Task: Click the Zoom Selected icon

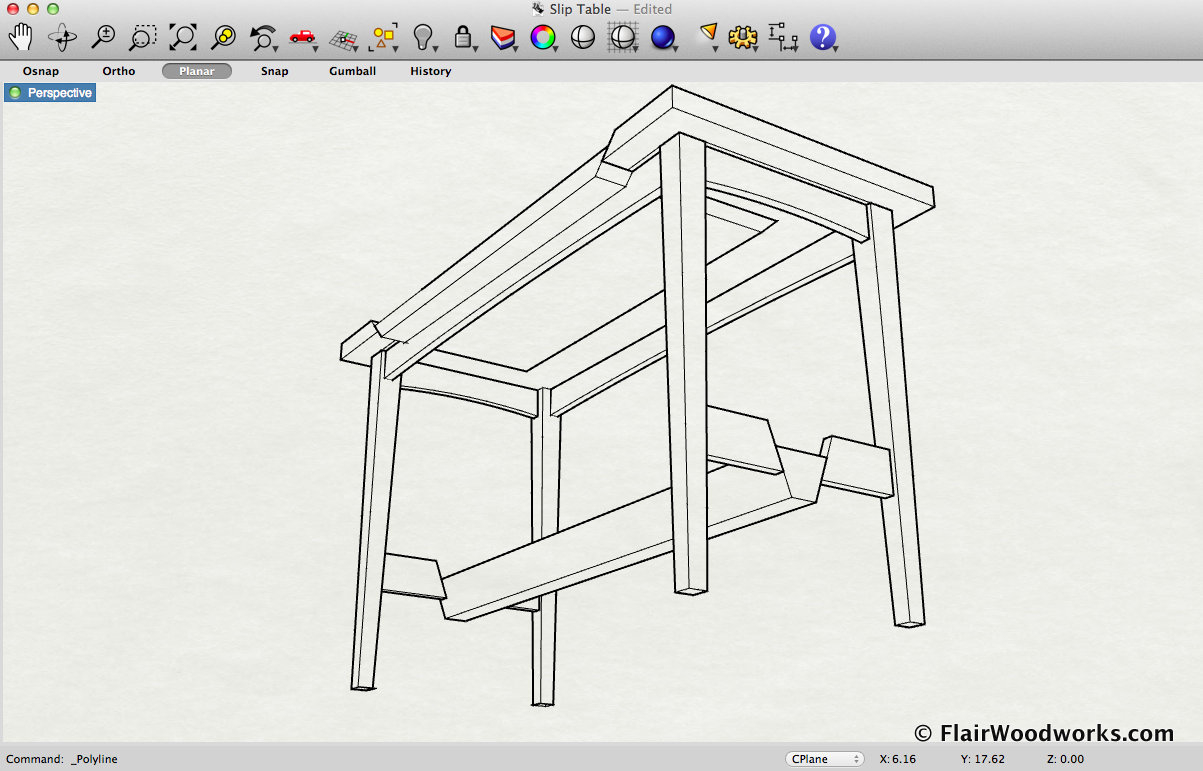Action: tap(223, 38)
